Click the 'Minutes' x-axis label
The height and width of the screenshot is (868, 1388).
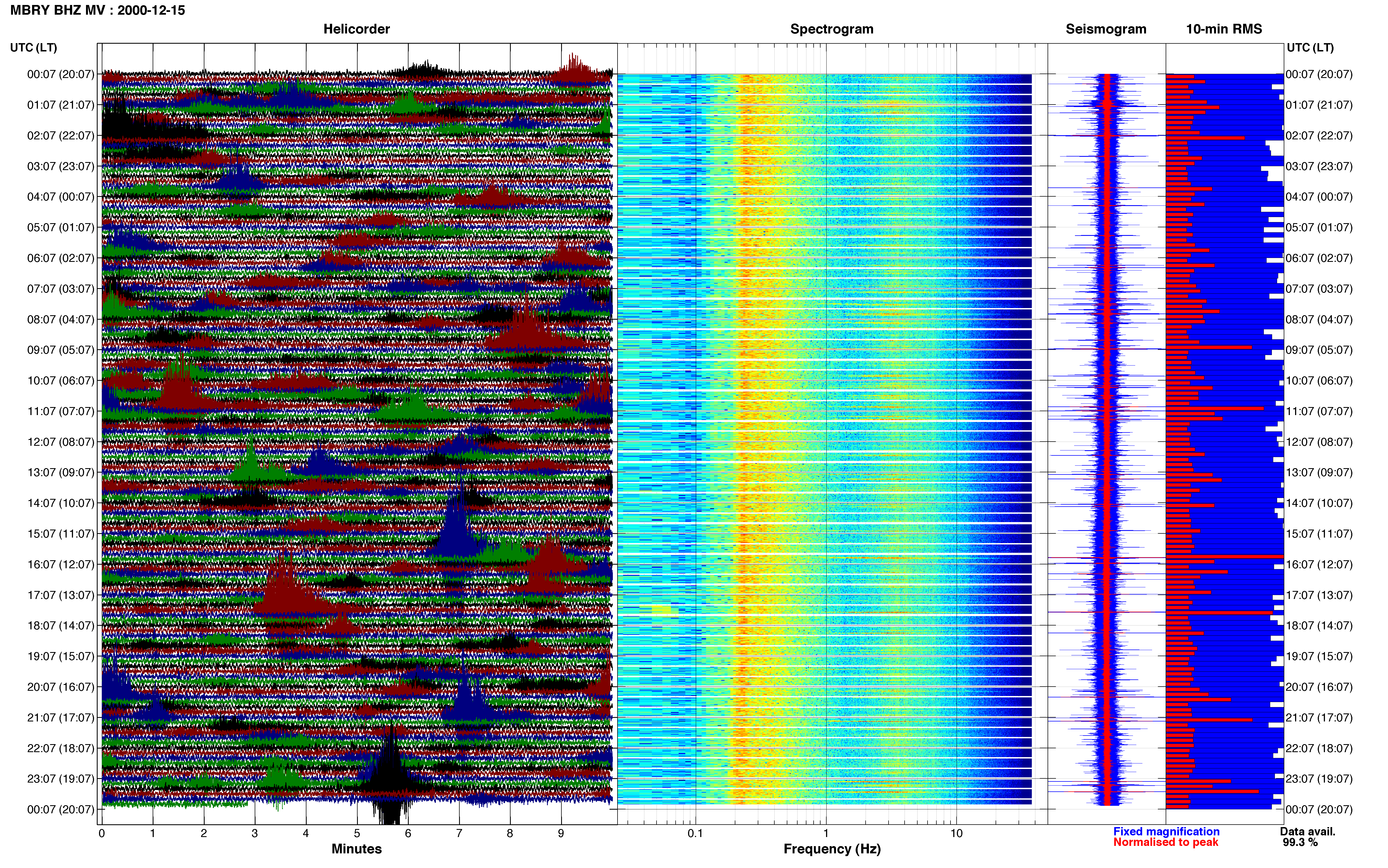pyautogui.click(x=356, y=848)
